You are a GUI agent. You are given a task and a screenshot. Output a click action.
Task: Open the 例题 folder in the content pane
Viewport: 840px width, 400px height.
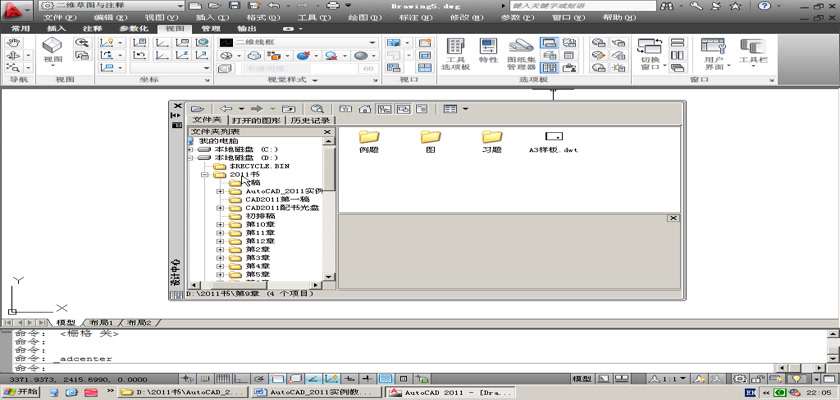point(369,142)
